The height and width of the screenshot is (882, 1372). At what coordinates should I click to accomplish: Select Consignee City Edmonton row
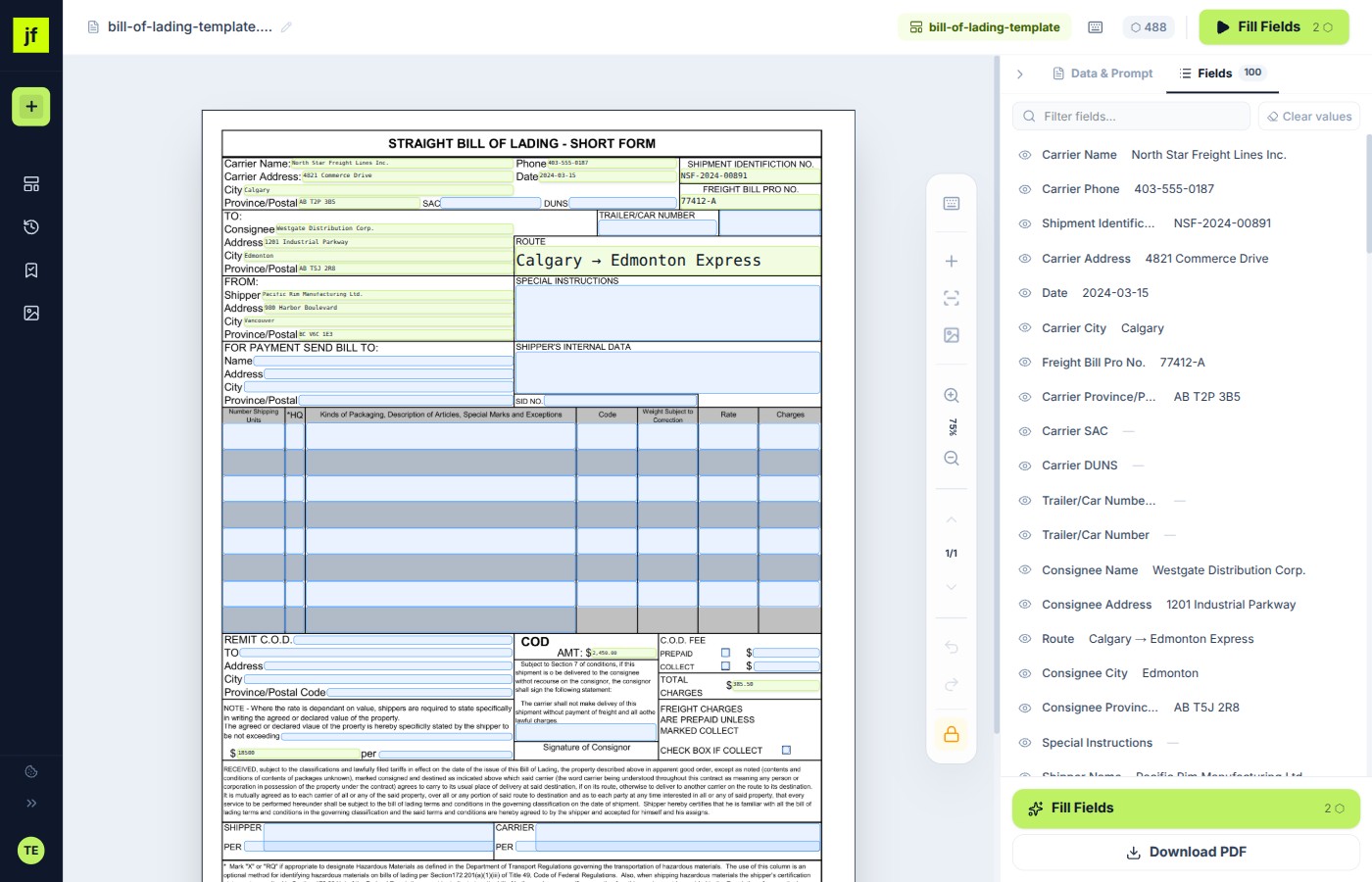(1186, 673)
